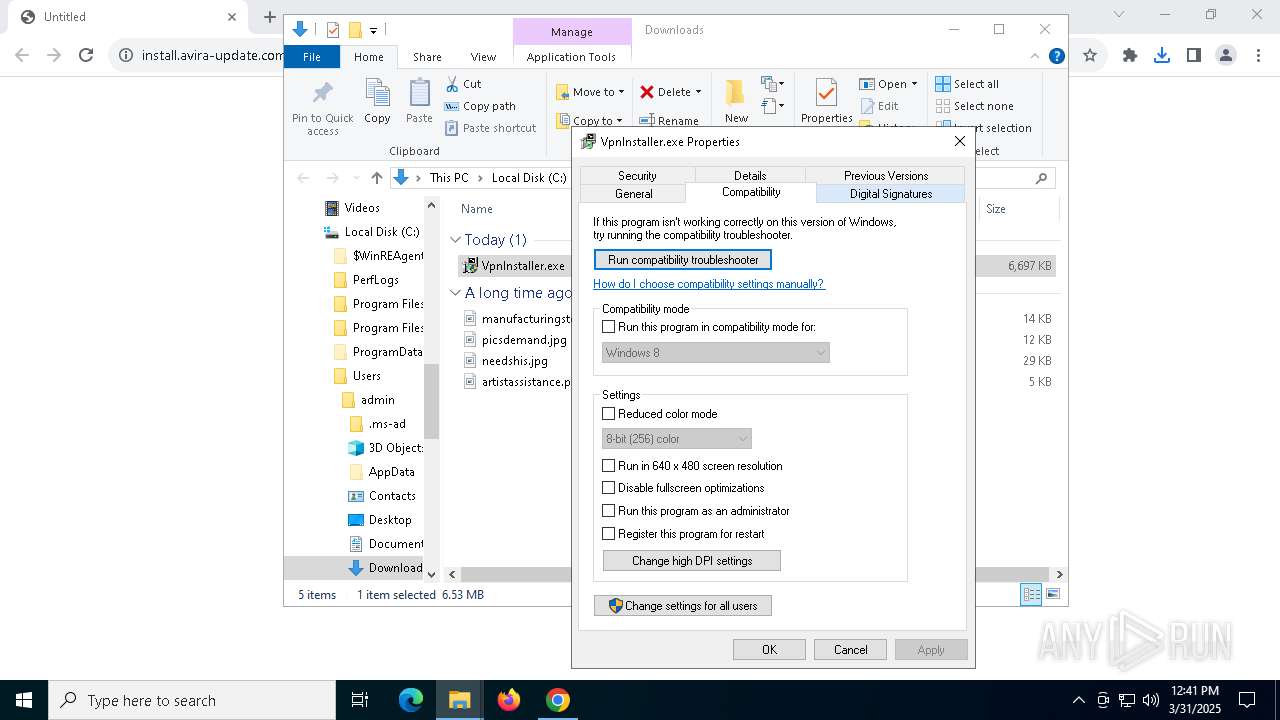1280x720 pixels.
Task: Open Quick Access Toolbar customize arrow
Action: pos(373,30)
